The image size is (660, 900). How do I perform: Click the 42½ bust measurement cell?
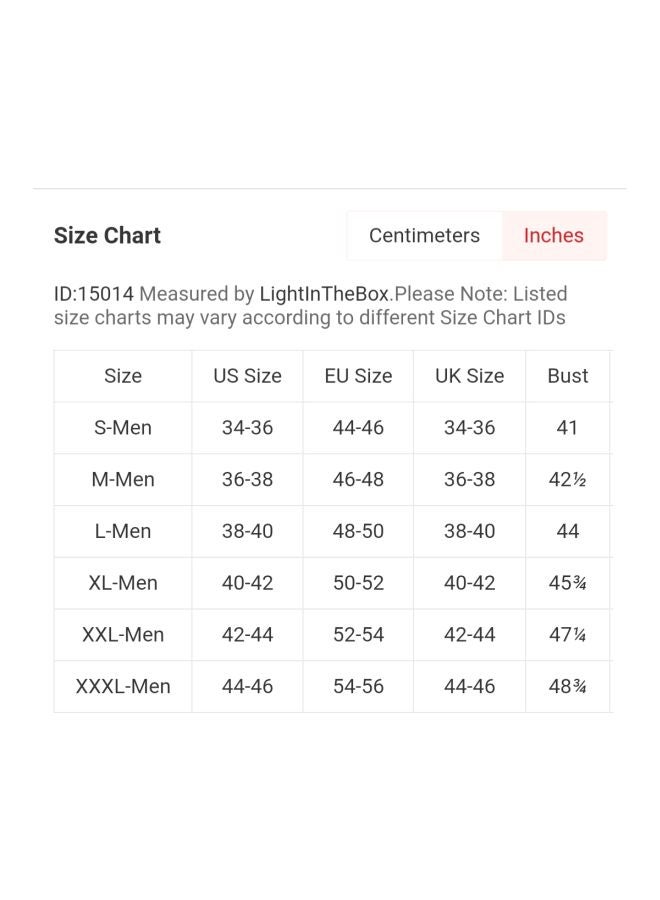[x=568, y=479]
